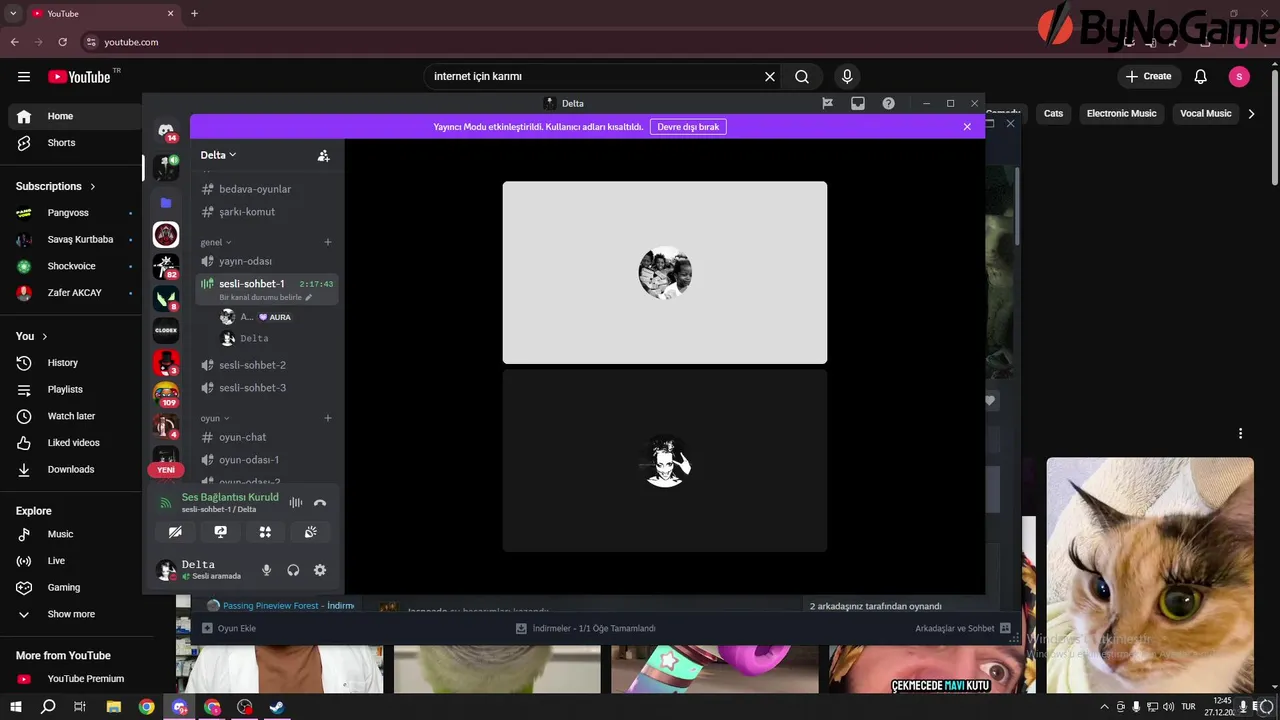Mute the Discord microphone
The height and width of the screenshot is (720, 1280).
click(266, 570)
